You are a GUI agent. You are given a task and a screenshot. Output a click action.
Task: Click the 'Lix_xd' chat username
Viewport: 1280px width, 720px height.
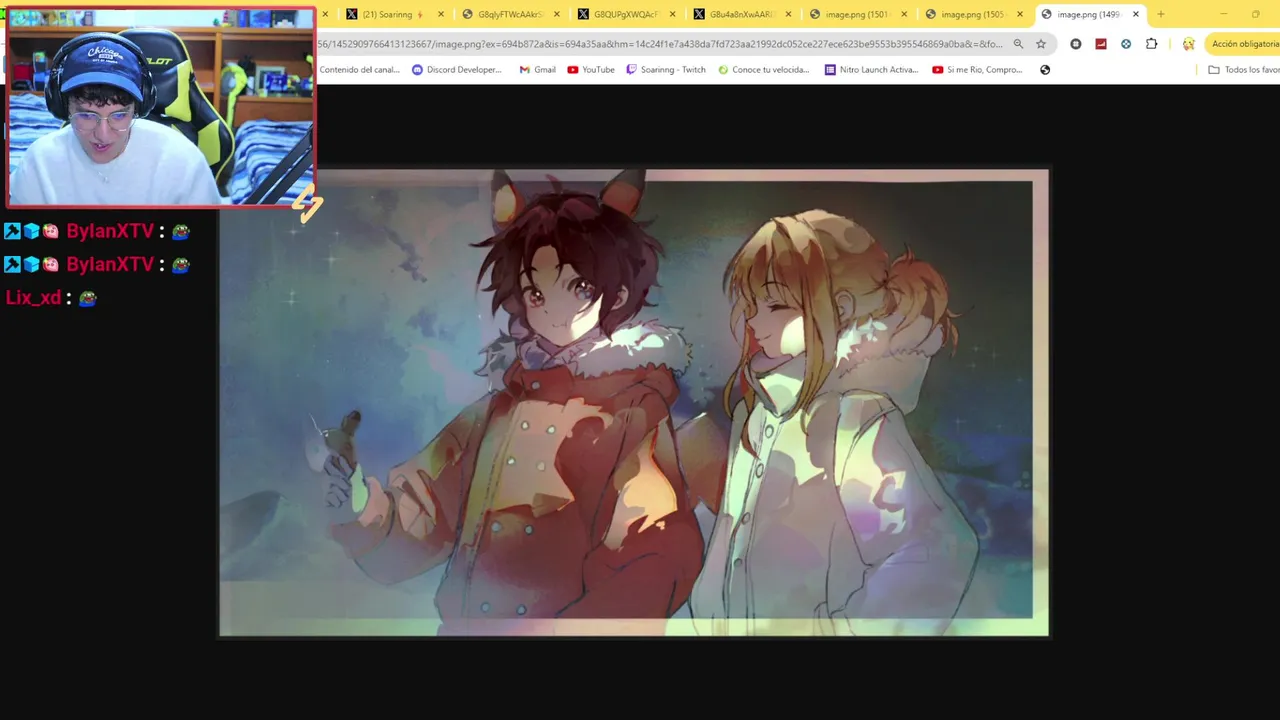(x=33, y=298)
